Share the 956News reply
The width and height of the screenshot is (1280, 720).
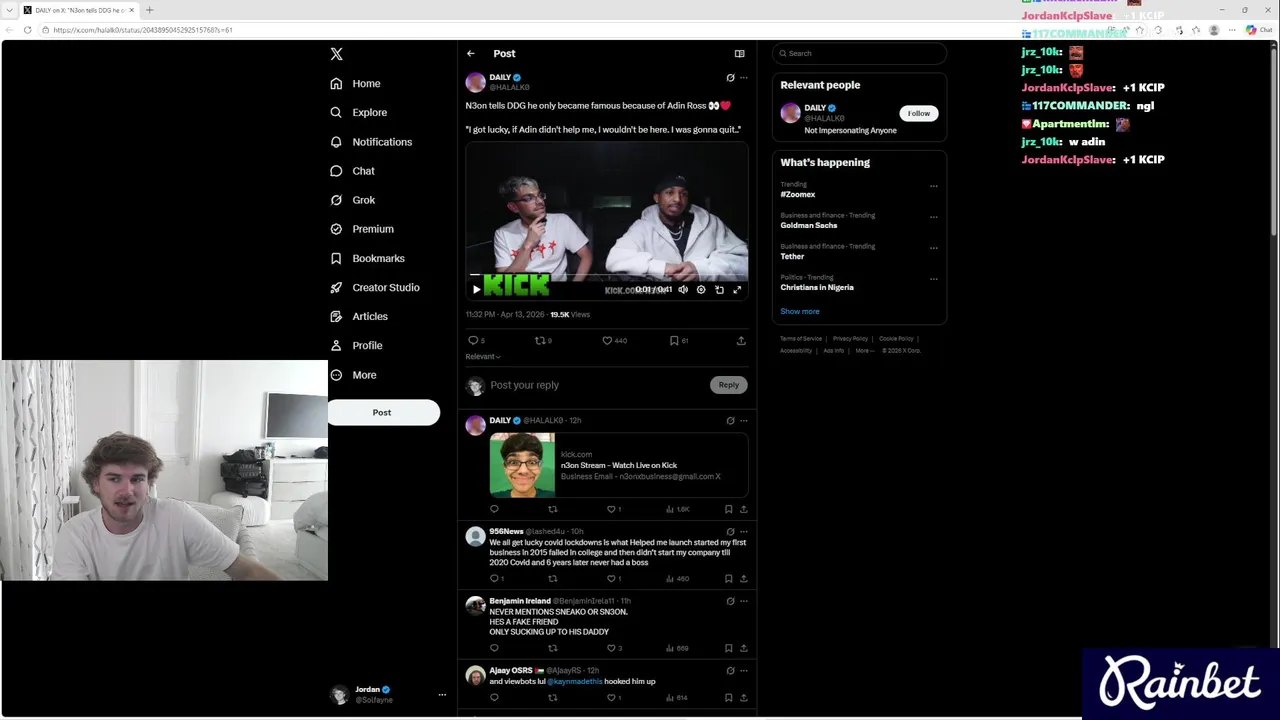743,579
